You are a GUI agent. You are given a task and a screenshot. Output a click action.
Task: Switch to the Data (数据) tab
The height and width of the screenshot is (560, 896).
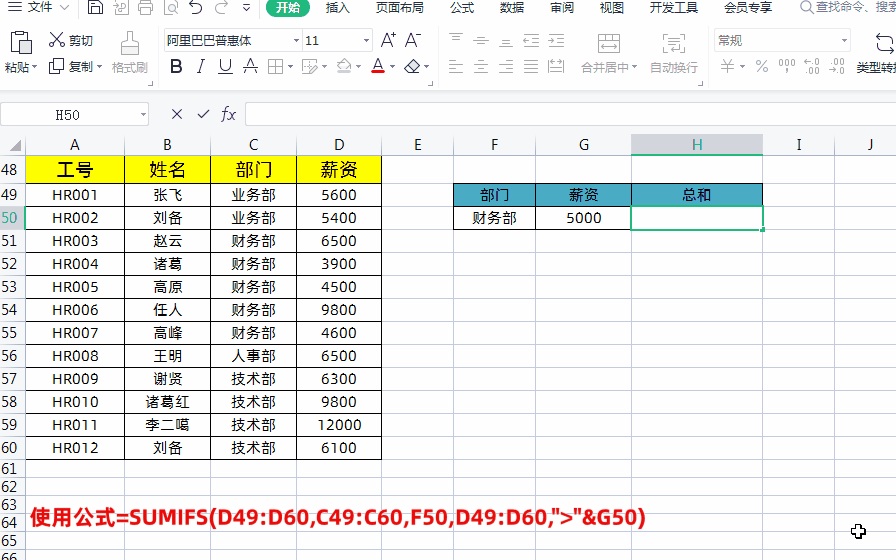[511, 7]
